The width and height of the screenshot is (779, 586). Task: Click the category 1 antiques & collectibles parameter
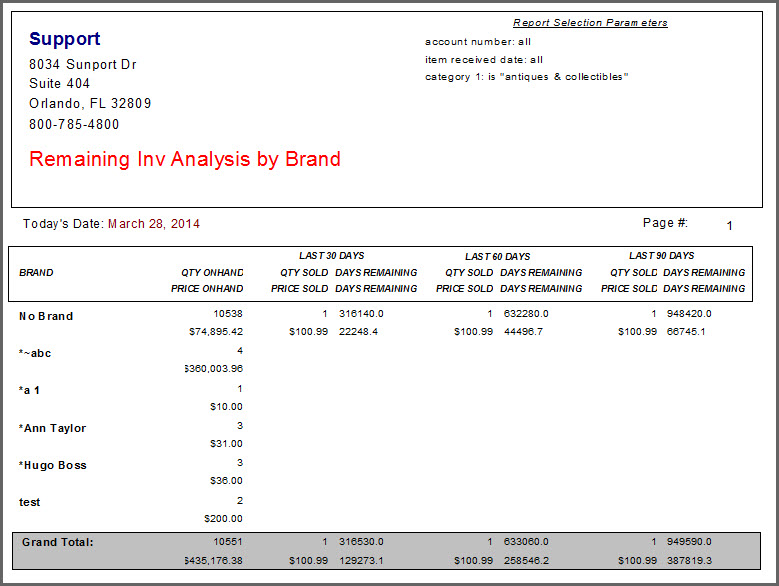[x=527, y=77]
